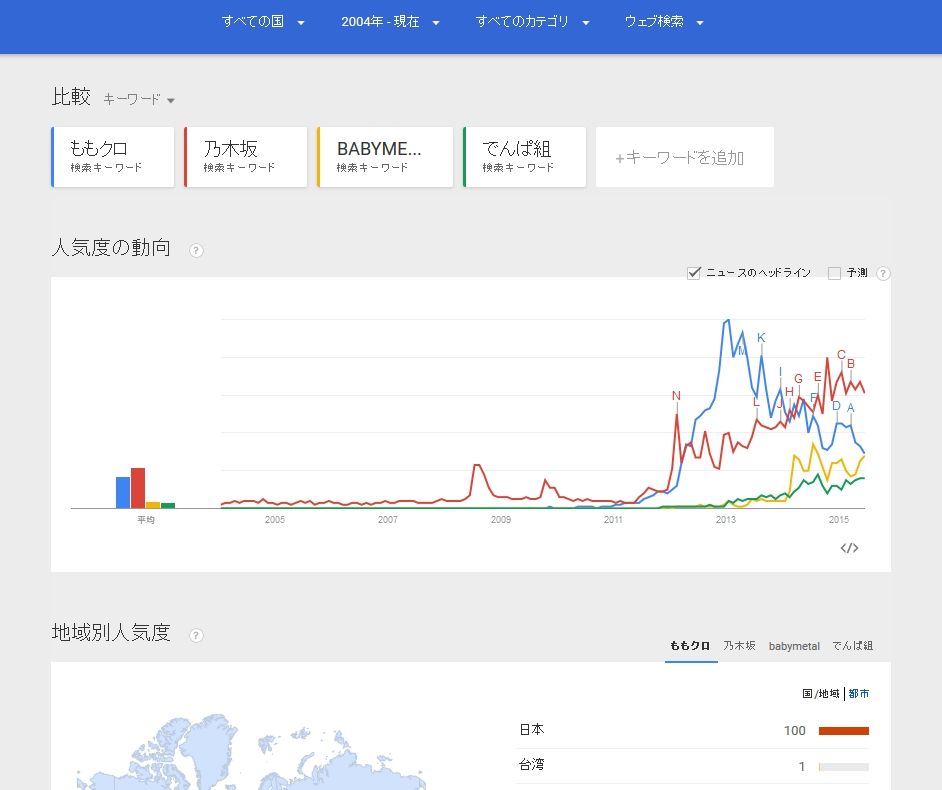
Task: Expand the キーワード comparison type dropdown
Action: tap(139, 99)
